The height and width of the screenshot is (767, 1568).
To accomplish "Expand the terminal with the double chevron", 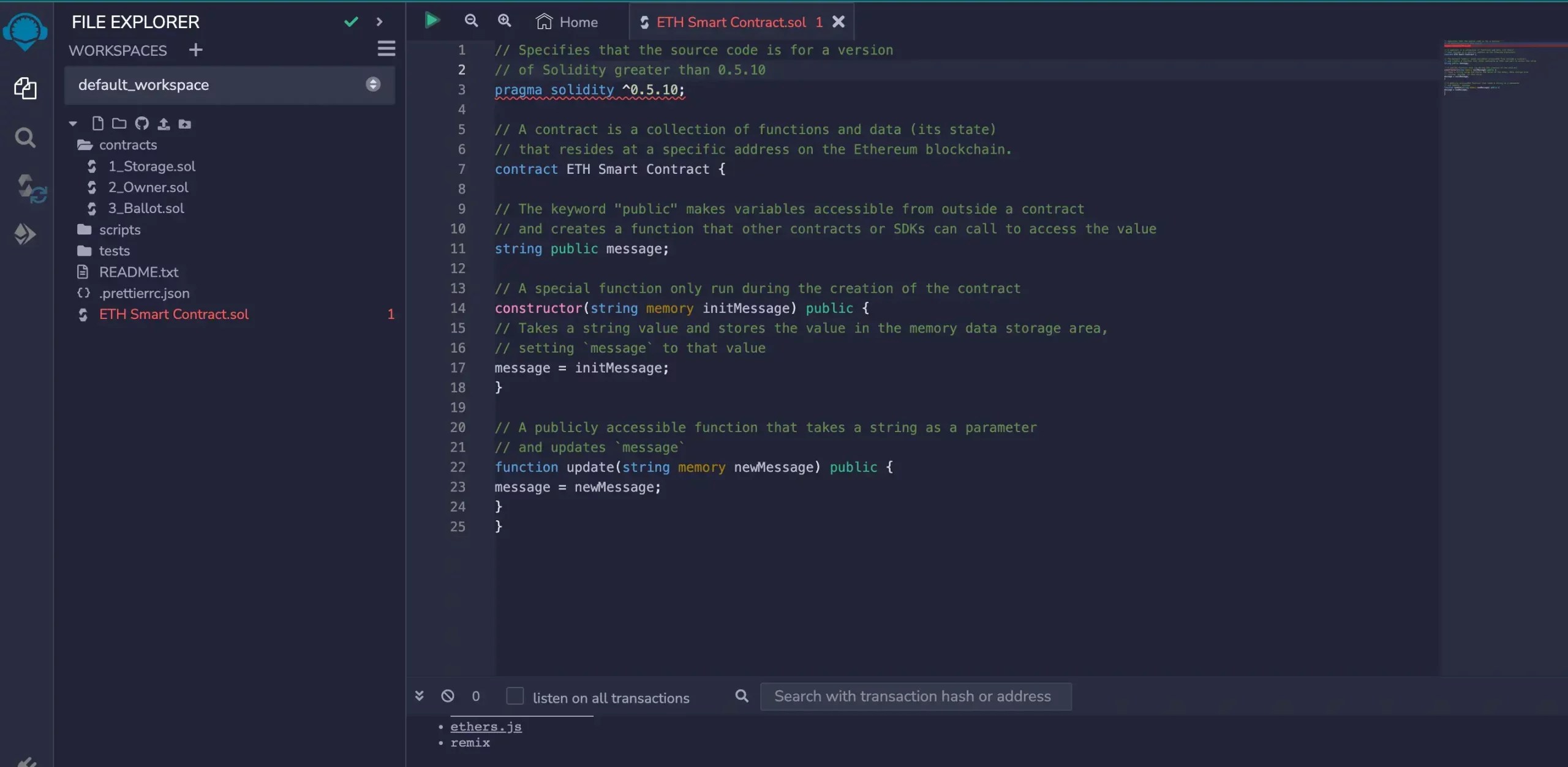I will click(419, 696).
